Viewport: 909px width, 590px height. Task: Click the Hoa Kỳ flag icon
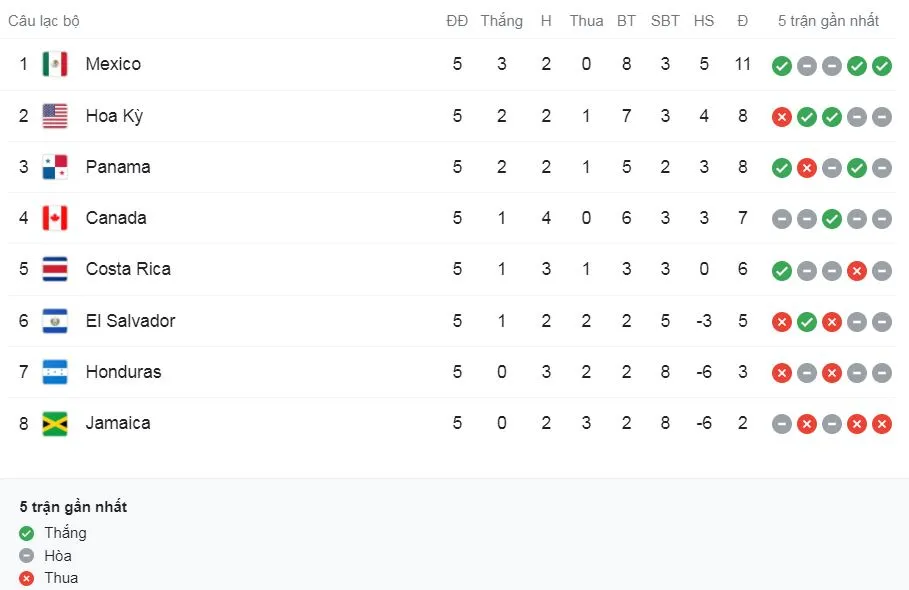click(x=55, y=116)
